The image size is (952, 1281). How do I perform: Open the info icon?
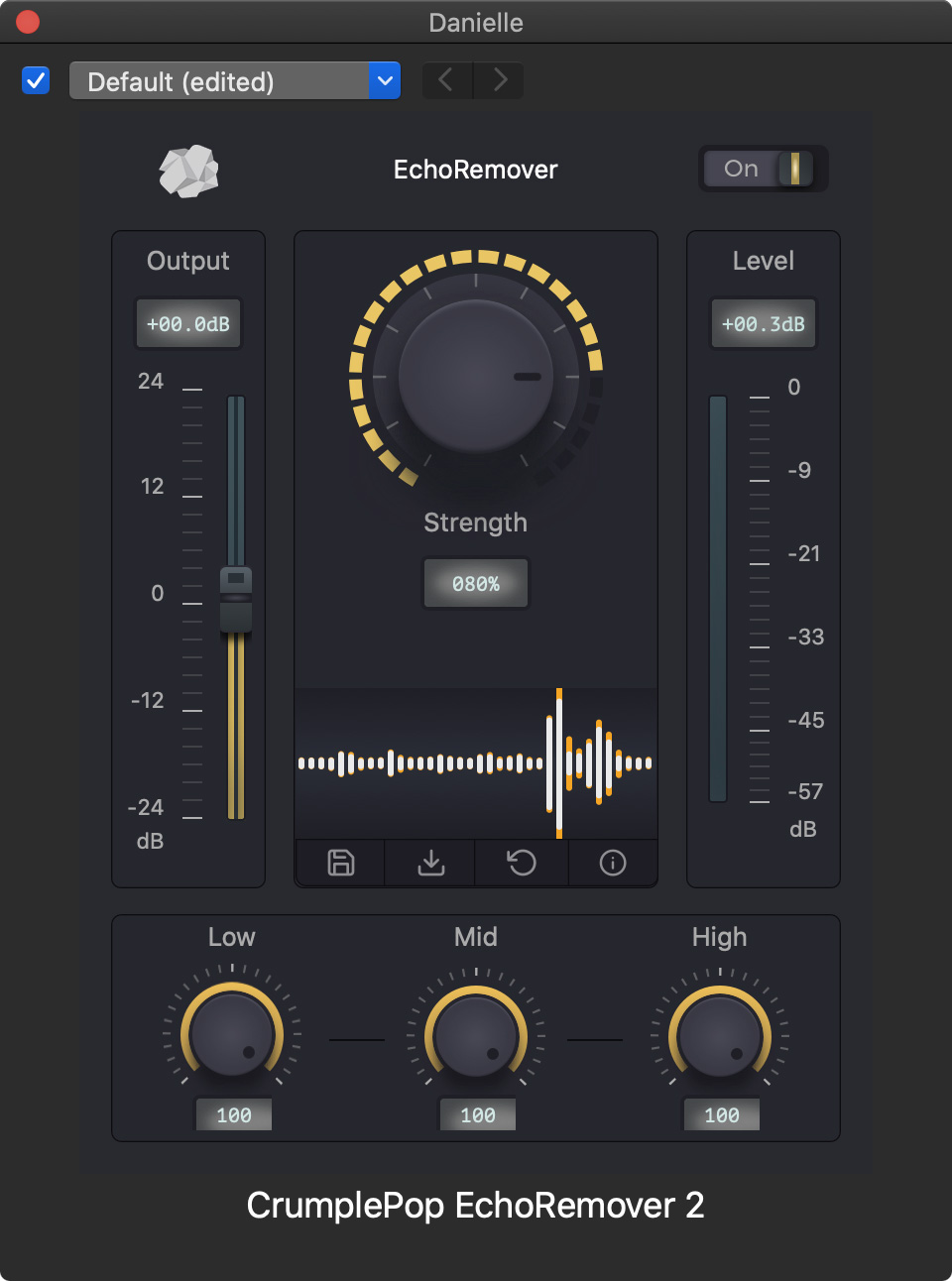pos(613,863)
